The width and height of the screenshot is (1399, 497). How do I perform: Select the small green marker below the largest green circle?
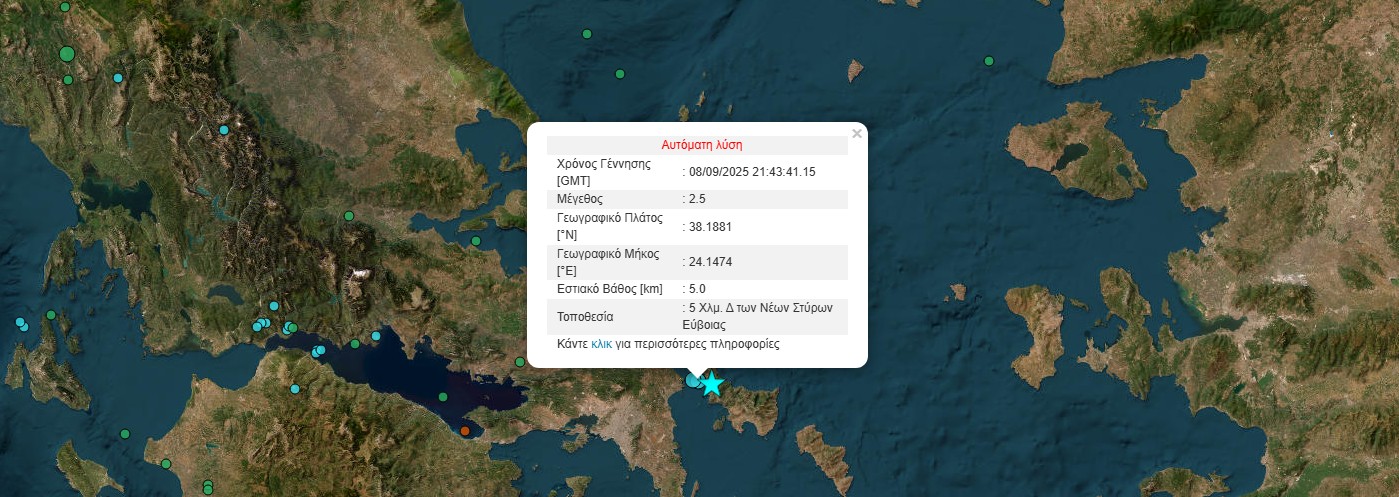[x=68, y=80]
